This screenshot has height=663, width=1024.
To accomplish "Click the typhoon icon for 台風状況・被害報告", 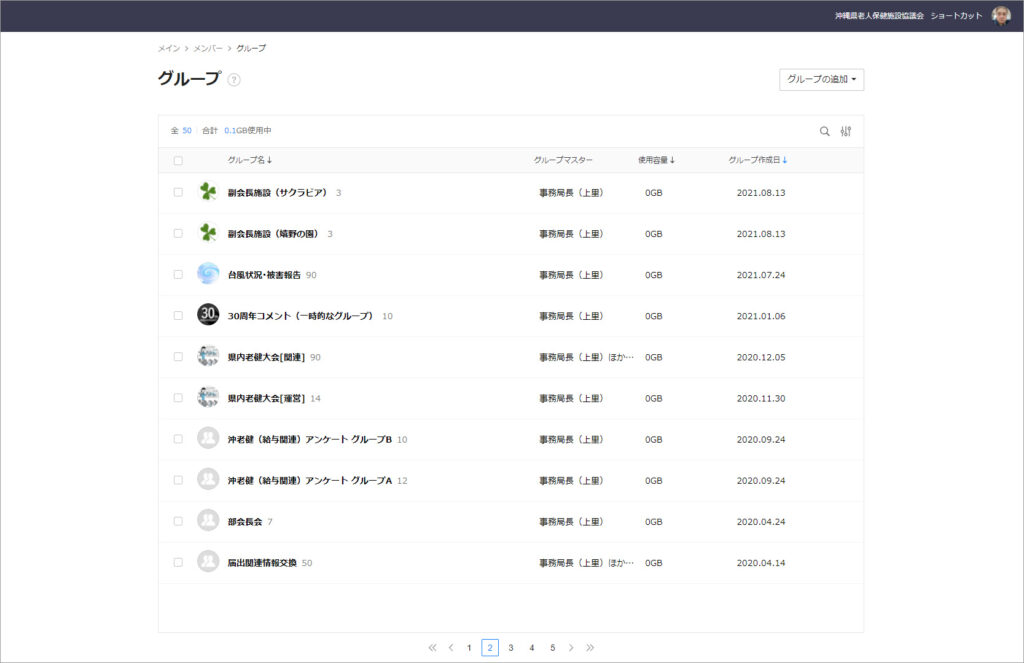I will point(208,274).
